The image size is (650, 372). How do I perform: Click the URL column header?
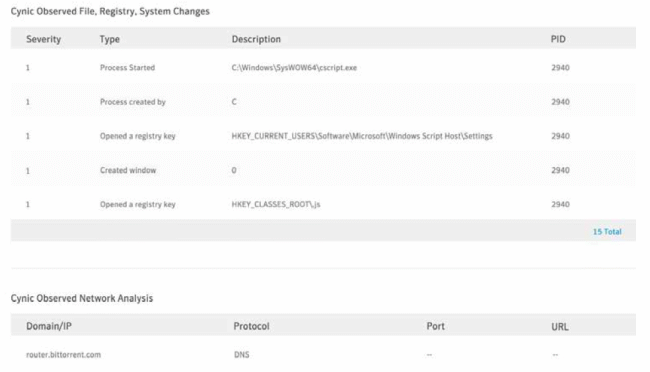(x=560, y=326)
